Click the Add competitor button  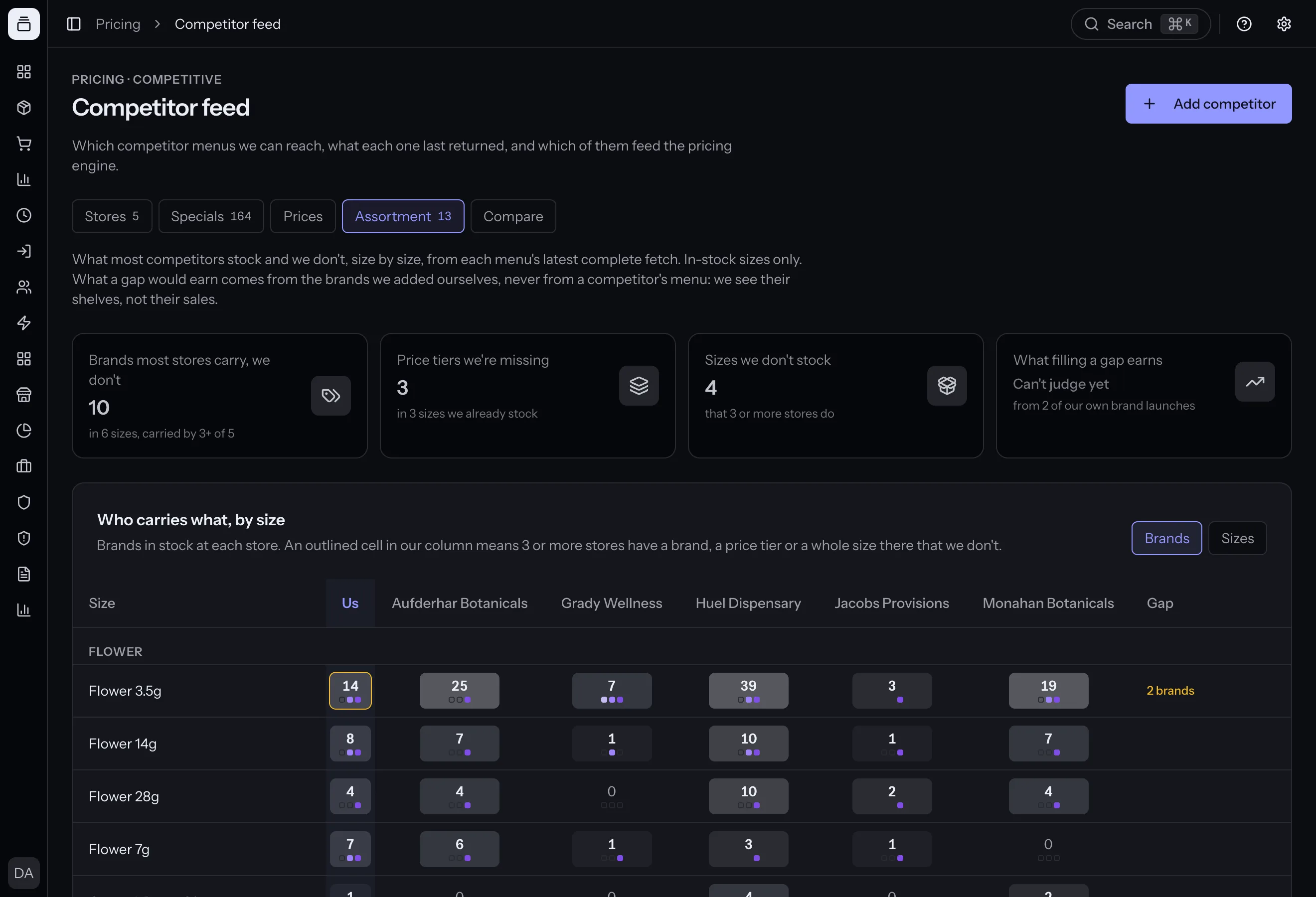[x=1208, y=104]
